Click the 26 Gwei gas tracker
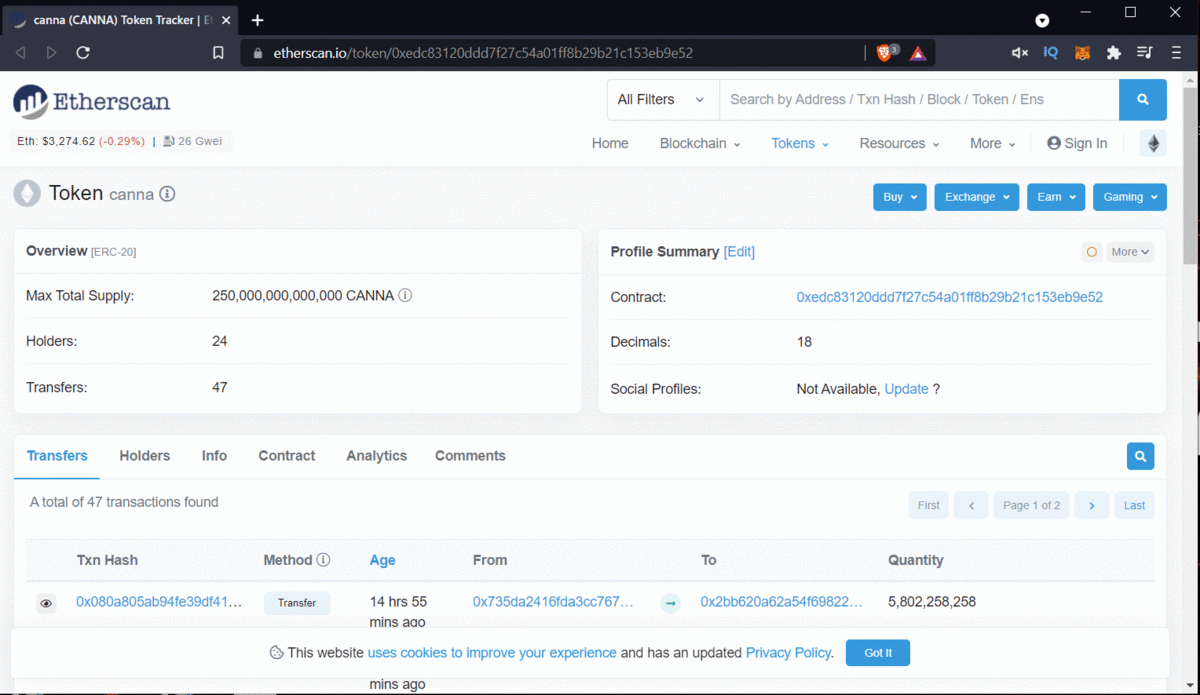 pyautogui.click(x=193, y=142)
